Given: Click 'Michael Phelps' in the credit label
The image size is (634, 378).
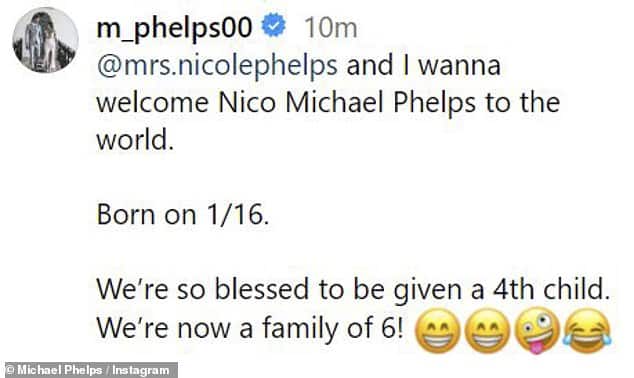Looking at the screenshot, I should click(59, 370).
